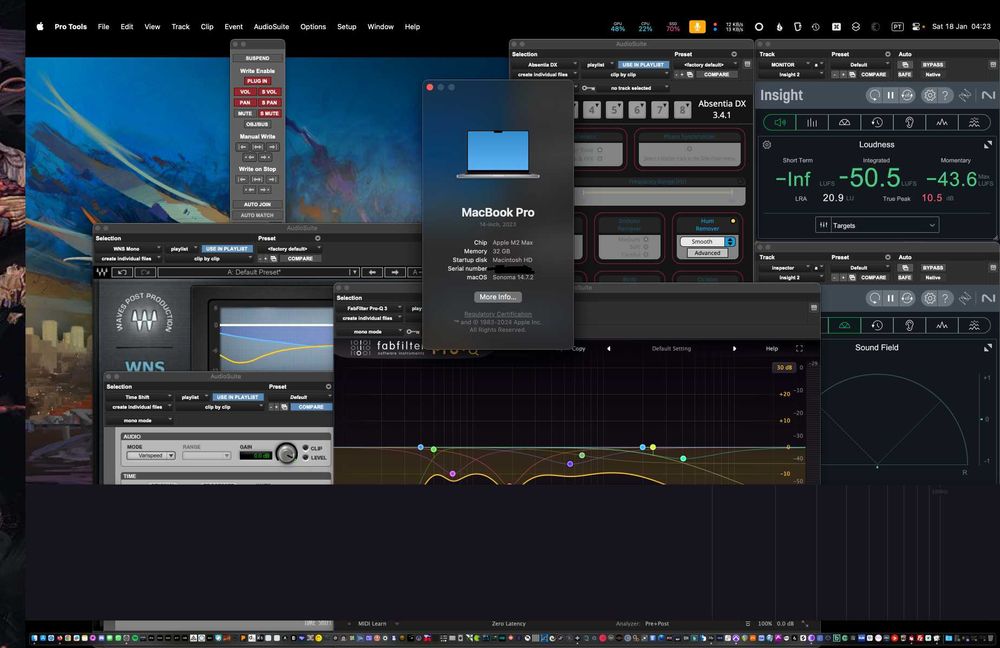Screen dimensions: 1000x648
Task: Toggle PLUG IN write enable
Action: (x=257, y=81)
